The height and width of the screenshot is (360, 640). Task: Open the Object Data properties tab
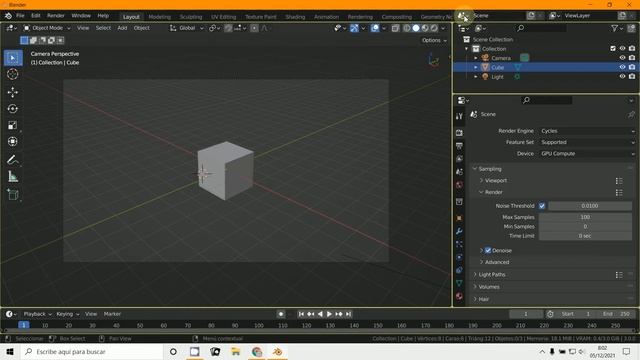tap(459, 283)
